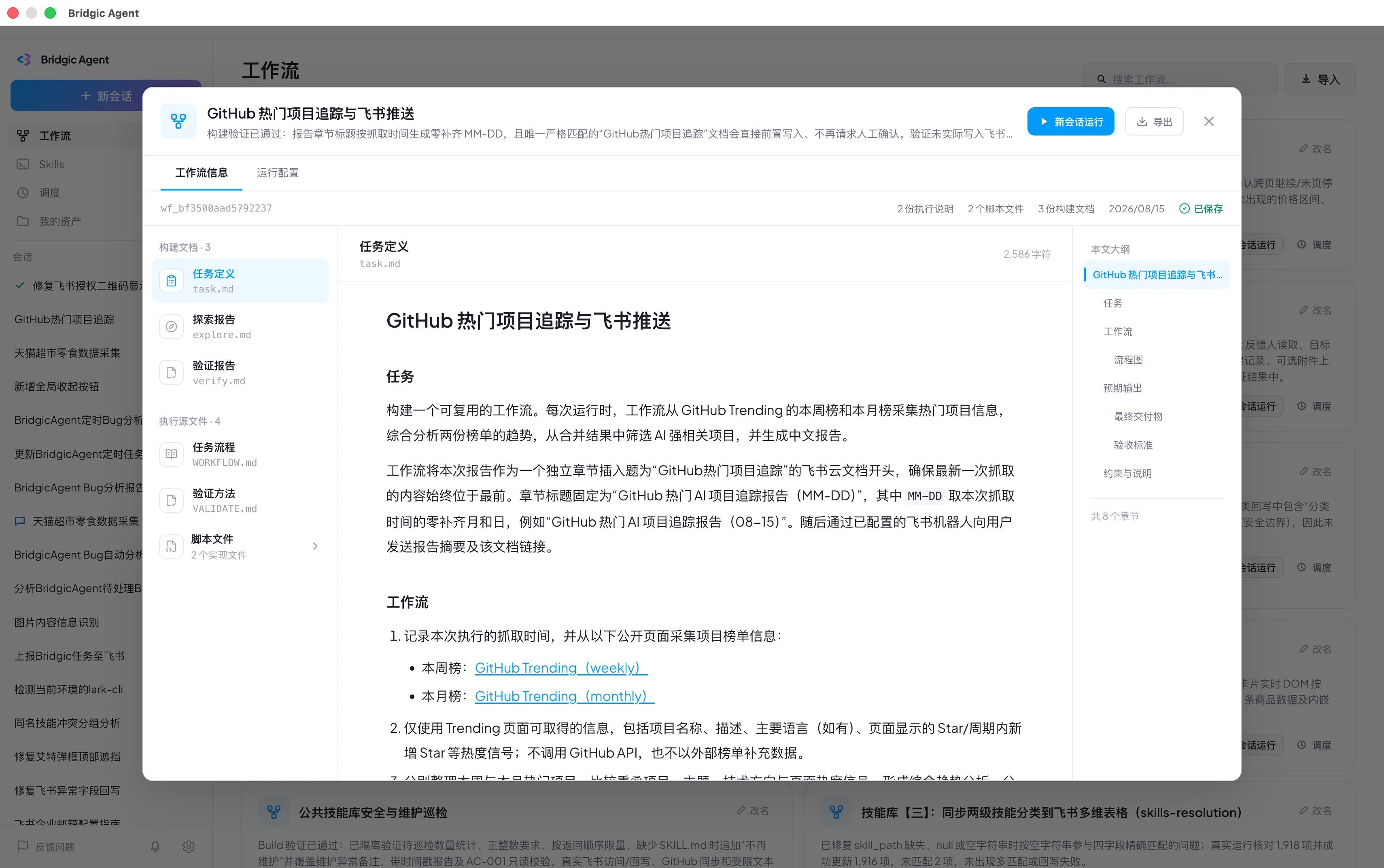
Task: Open the GitHub Trending (monthly) link
Action: [x=565, y=696]
